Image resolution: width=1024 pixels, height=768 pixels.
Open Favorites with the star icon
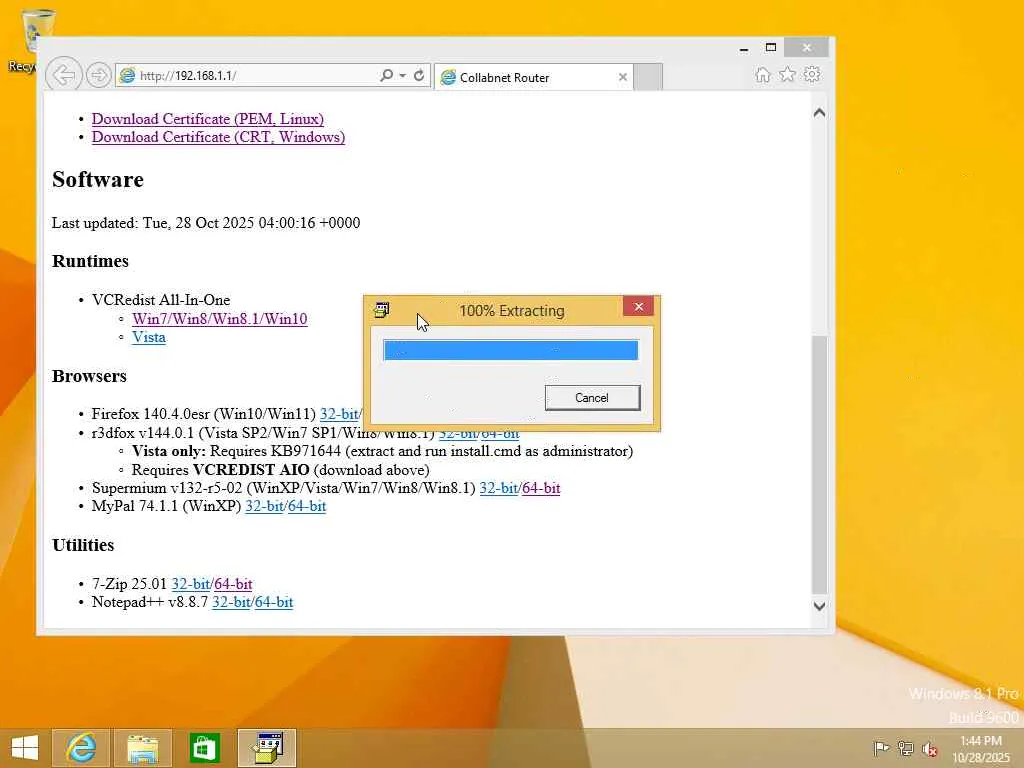click(787, 74)
